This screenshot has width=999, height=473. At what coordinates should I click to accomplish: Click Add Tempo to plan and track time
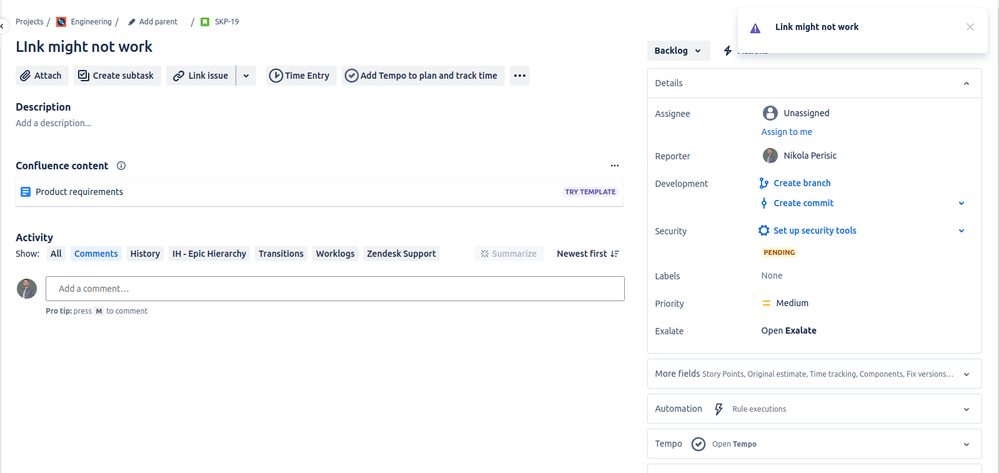pyautogui.click(x=423, y=75)
